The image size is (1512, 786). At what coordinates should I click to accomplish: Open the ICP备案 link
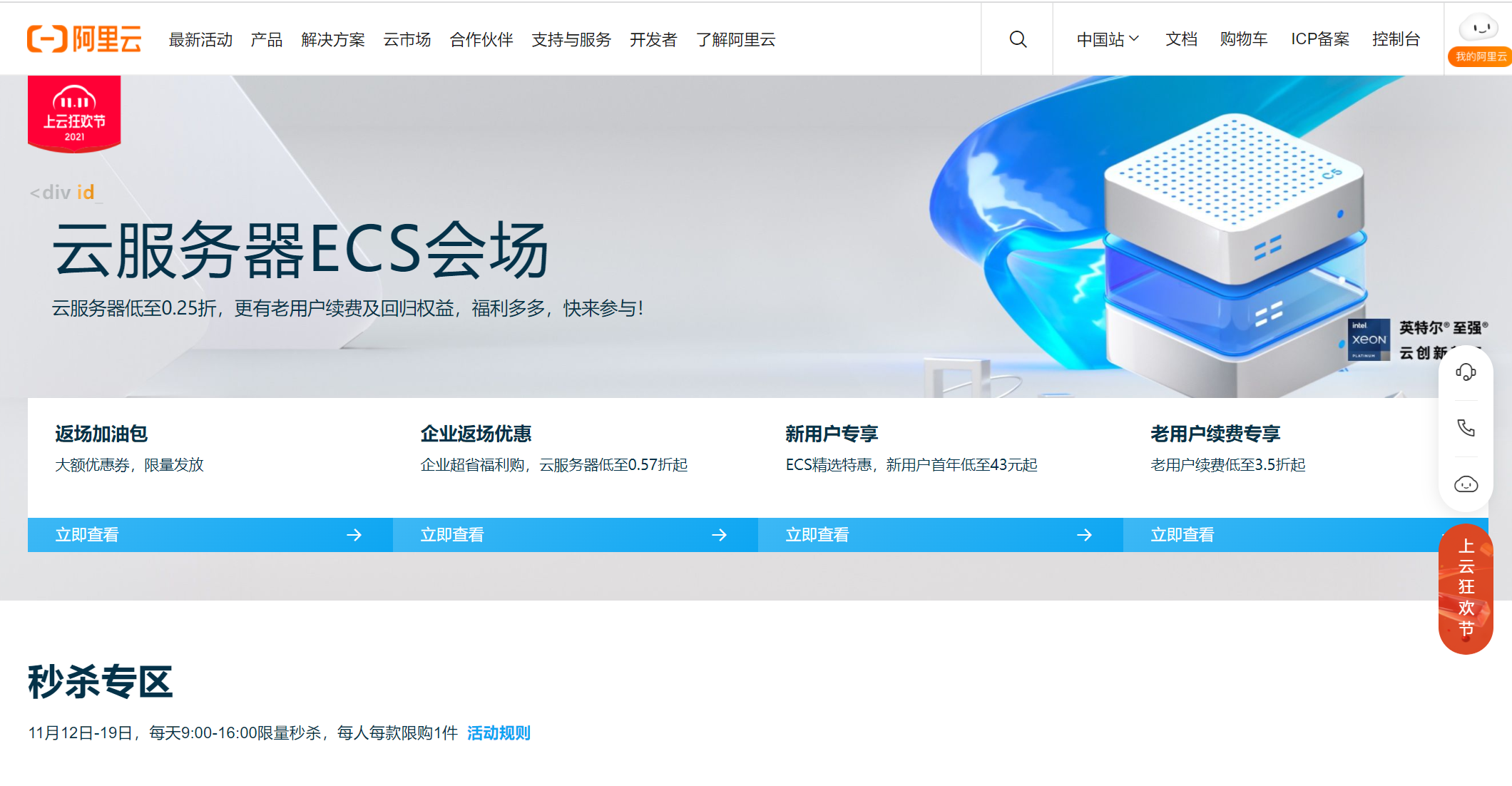point(1320,39)
